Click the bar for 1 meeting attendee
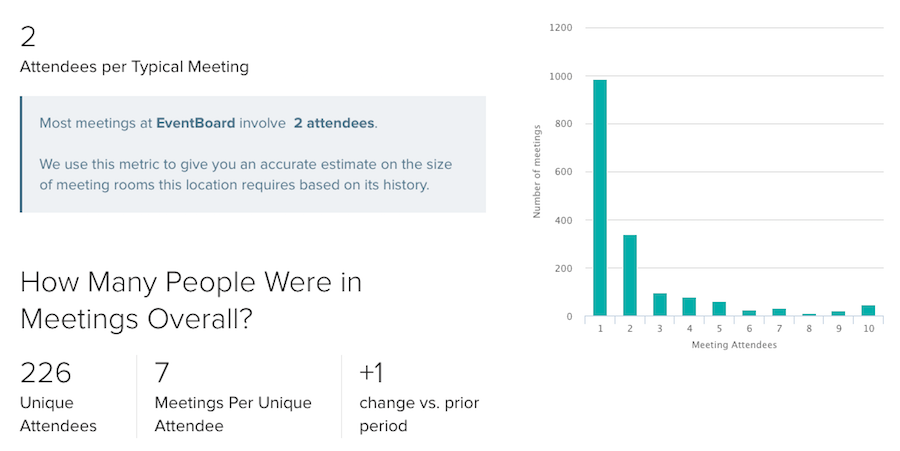The height and width of the screenshot is (451, 900). 600,198
